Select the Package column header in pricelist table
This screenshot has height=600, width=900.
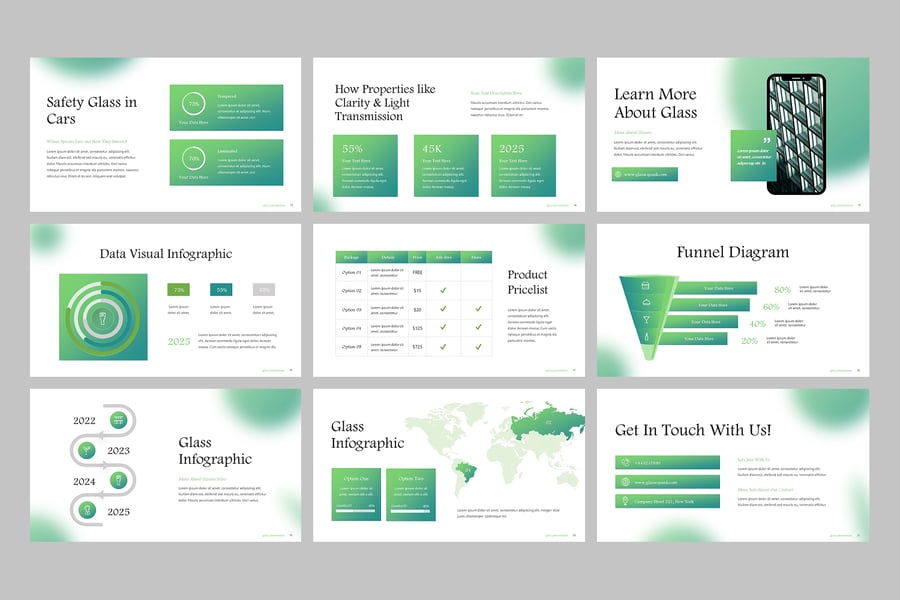(x=350, y=257)
